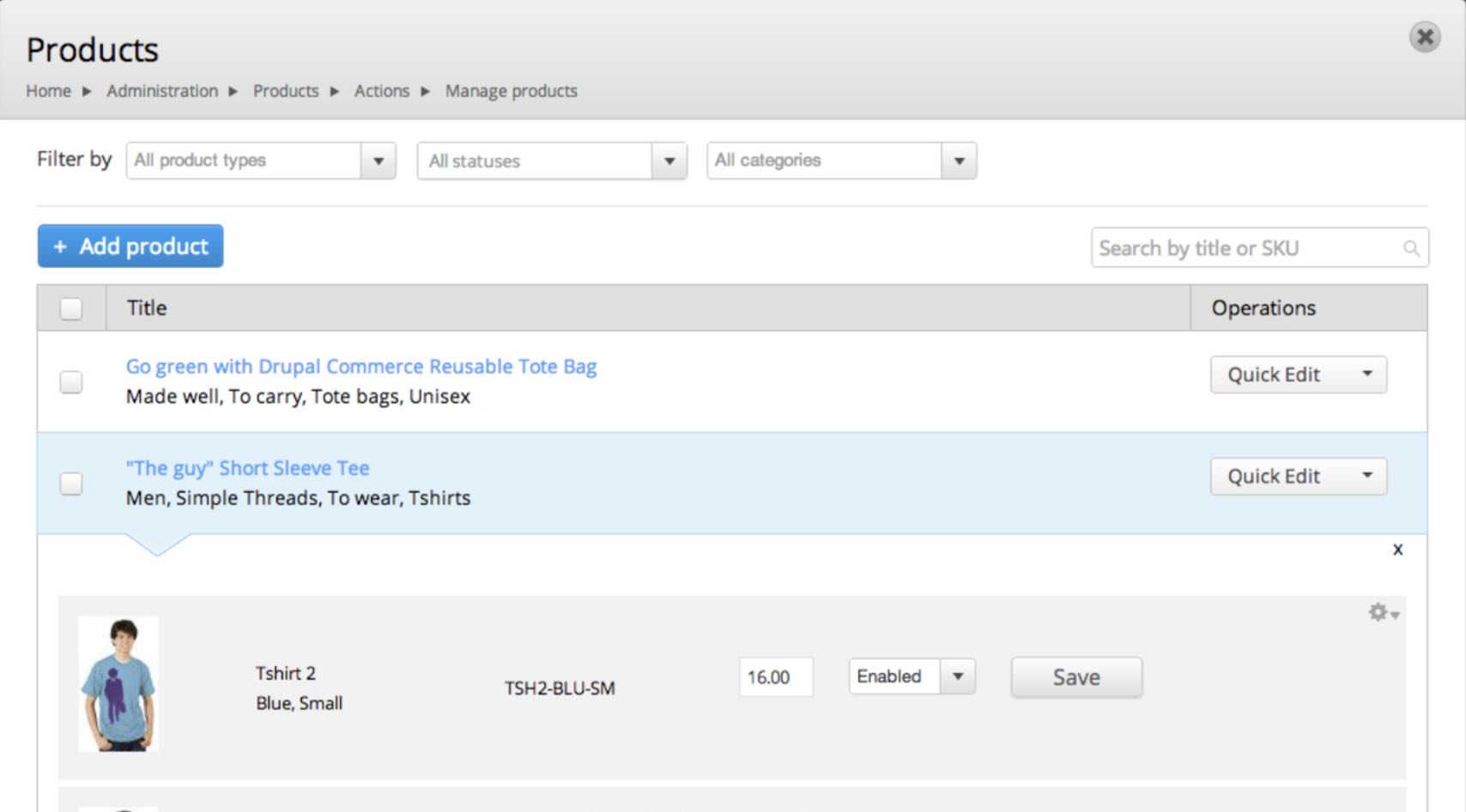Go to the Products breadcrumb
This screenshot has width=1466, height=812.
coord(286,91)
